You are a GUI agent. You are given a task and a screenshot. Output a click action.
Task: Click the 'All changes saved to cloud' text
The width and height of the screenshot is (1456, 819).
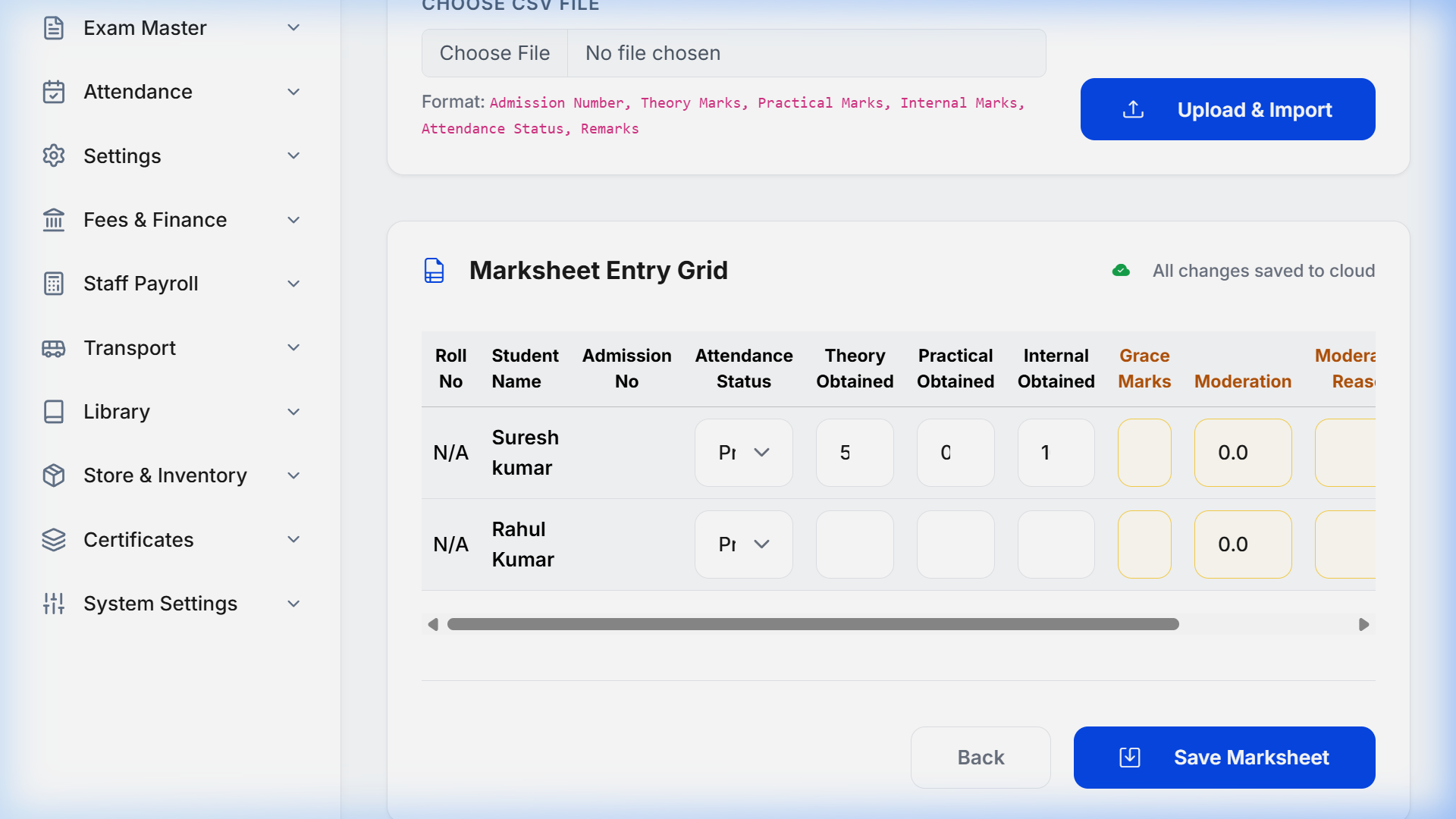(x=1263, y=271)
